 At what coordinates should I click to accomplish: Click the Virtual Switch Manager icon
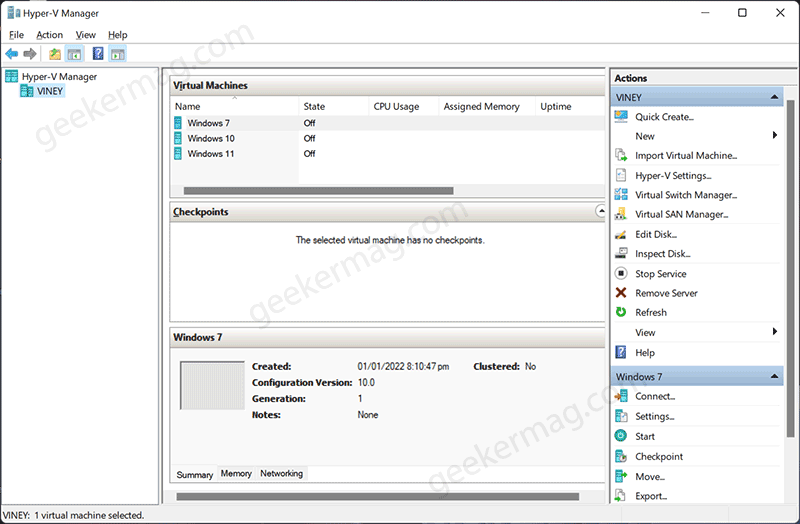(x=621, y=194)
